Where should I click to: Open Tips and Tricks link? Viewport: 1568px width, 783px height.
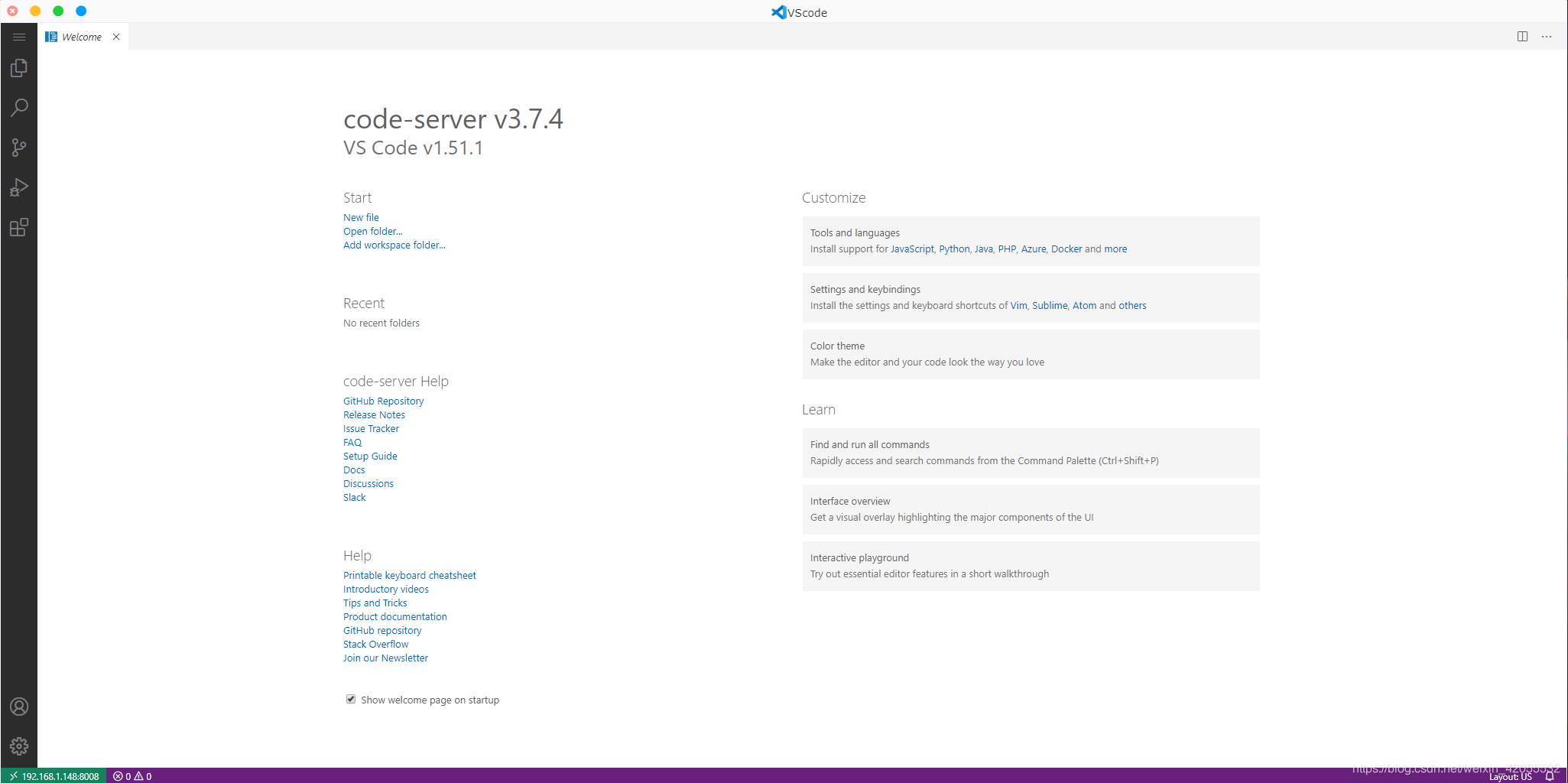[x=375, y=603]
